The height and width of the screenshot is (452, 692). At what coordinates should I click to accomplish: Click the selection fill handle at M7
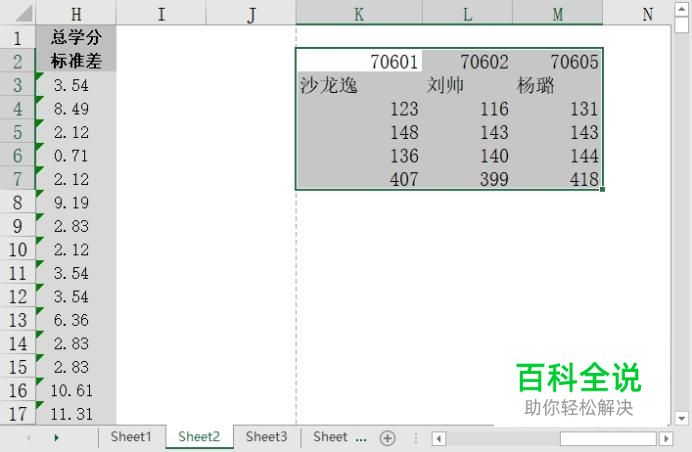pyautogui.click(x=602, y=189)
